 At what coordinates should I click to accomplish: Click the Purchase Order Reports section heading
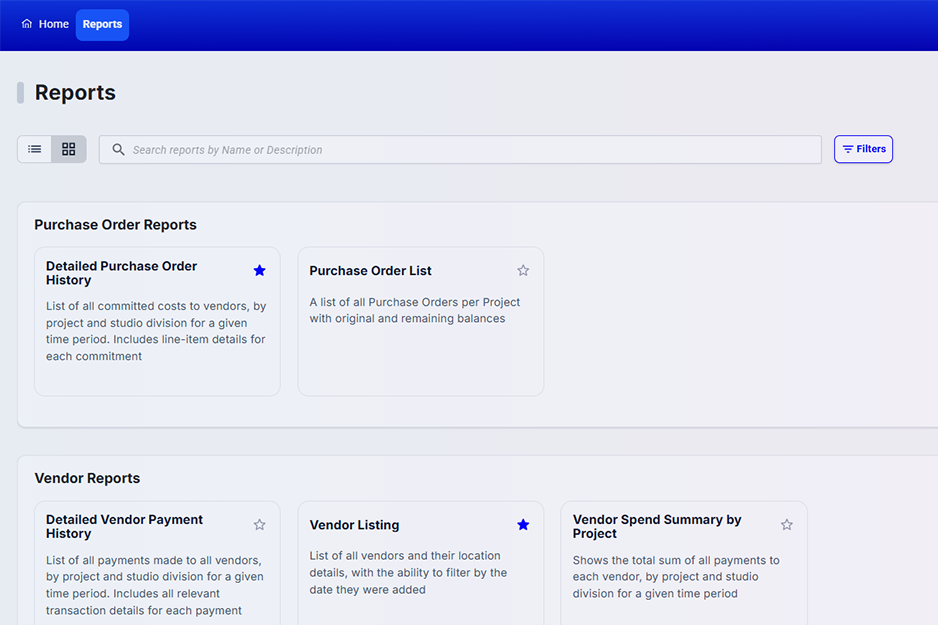(115, 225)
